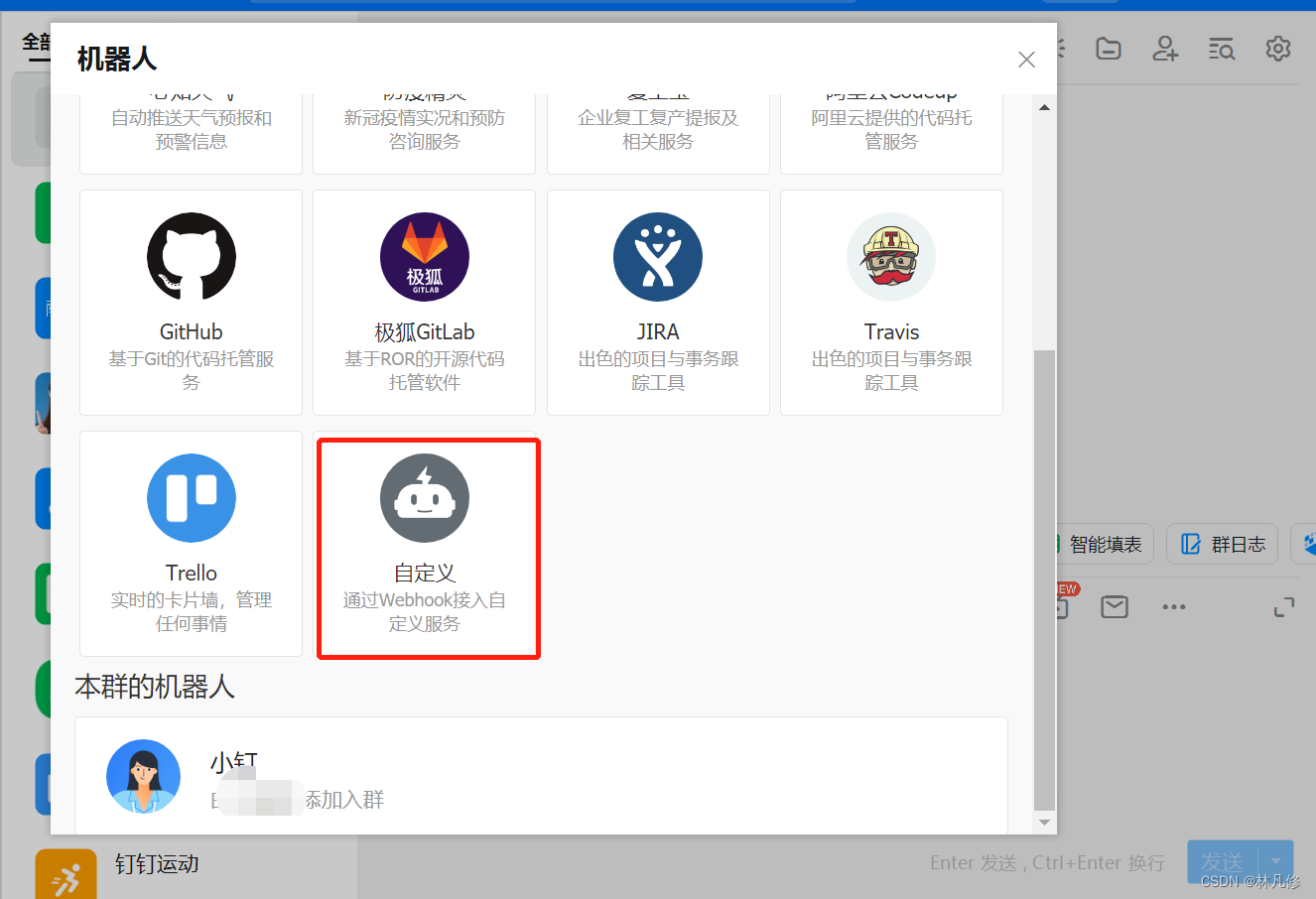Click the 极狐GitLab card title
The height and width of the screenshot is (899, 1316).
[x=425, y=331]
